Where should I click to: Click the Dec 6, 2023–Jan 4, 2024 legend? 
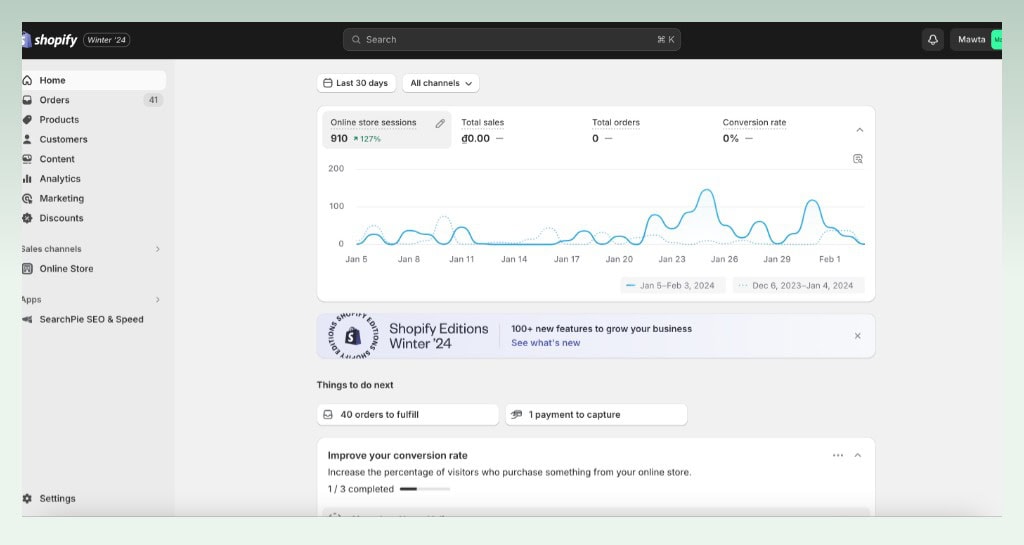pyautogui.click(x=798, y=285)
